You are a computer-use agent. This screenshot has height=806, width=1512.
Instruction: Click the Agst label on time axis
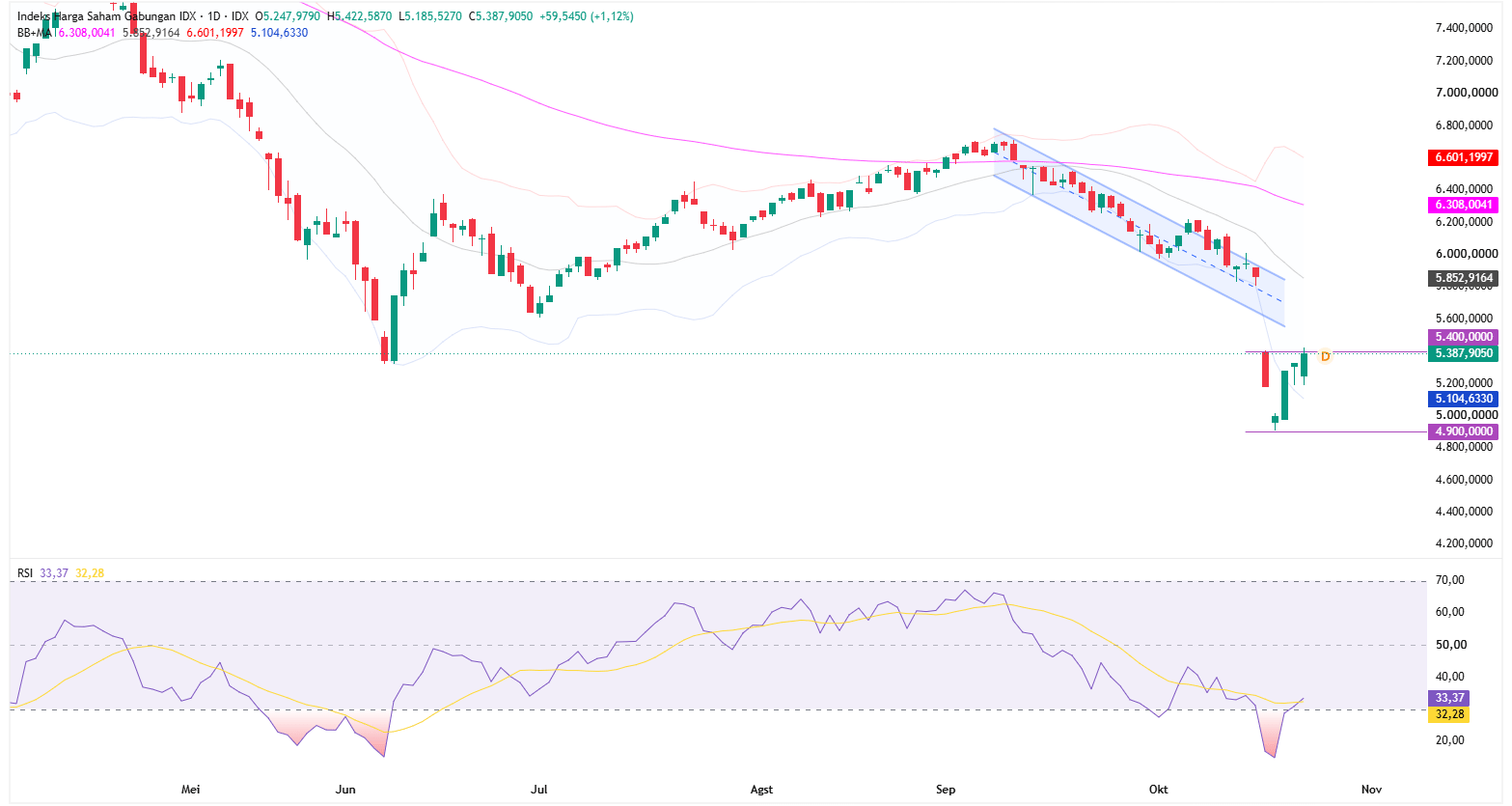[x=761, y=790]
